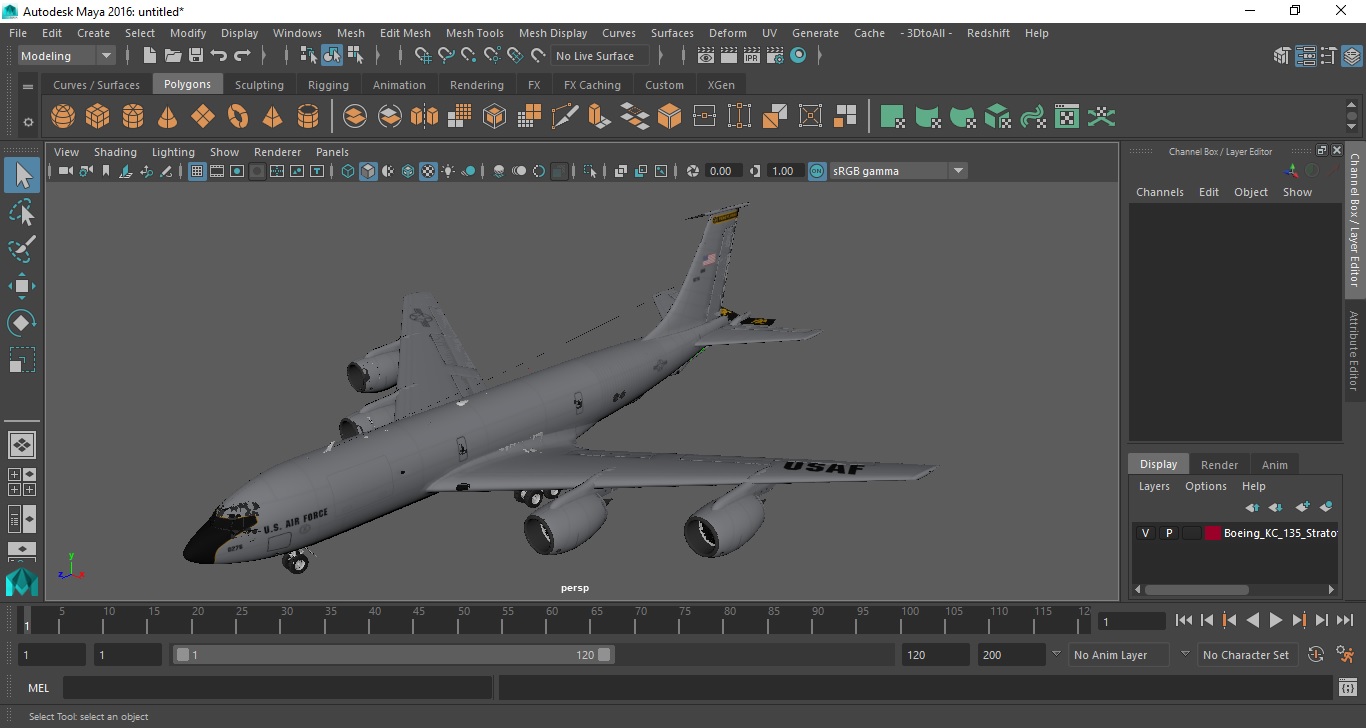The width and height of the screenshot is (1366, 728).
Task: Activate the Move tool in toolbox
Action: (x=22, y=286)
